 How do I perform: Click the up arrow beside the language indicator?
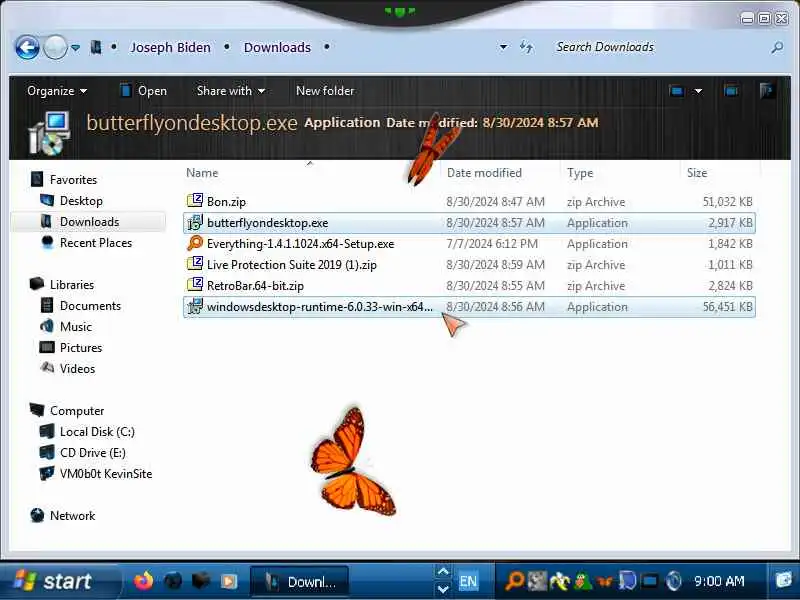[443, 571]
